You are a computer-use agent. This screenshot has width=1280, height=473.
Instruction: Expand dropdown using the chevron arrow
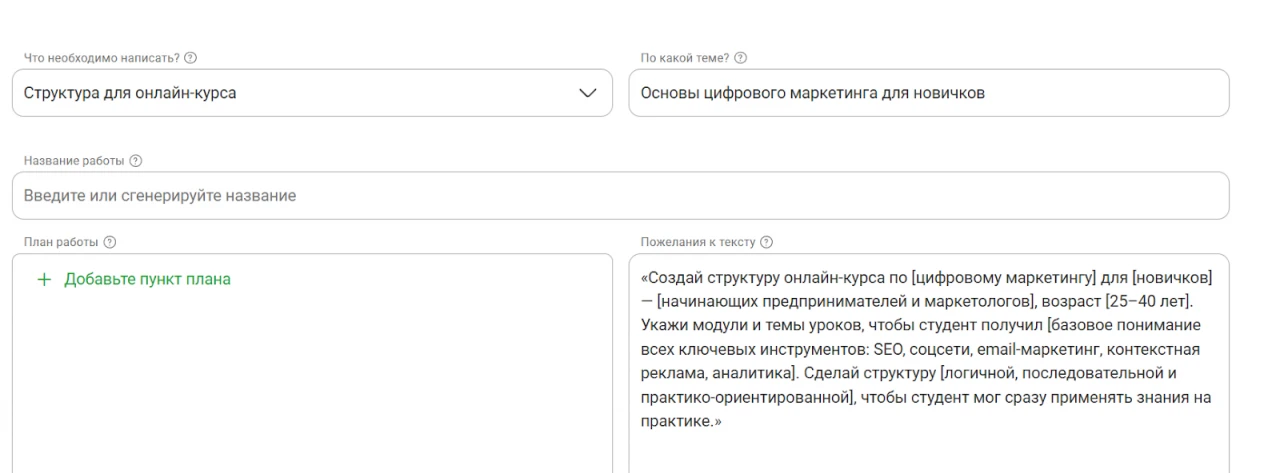(x=587, y=94)
